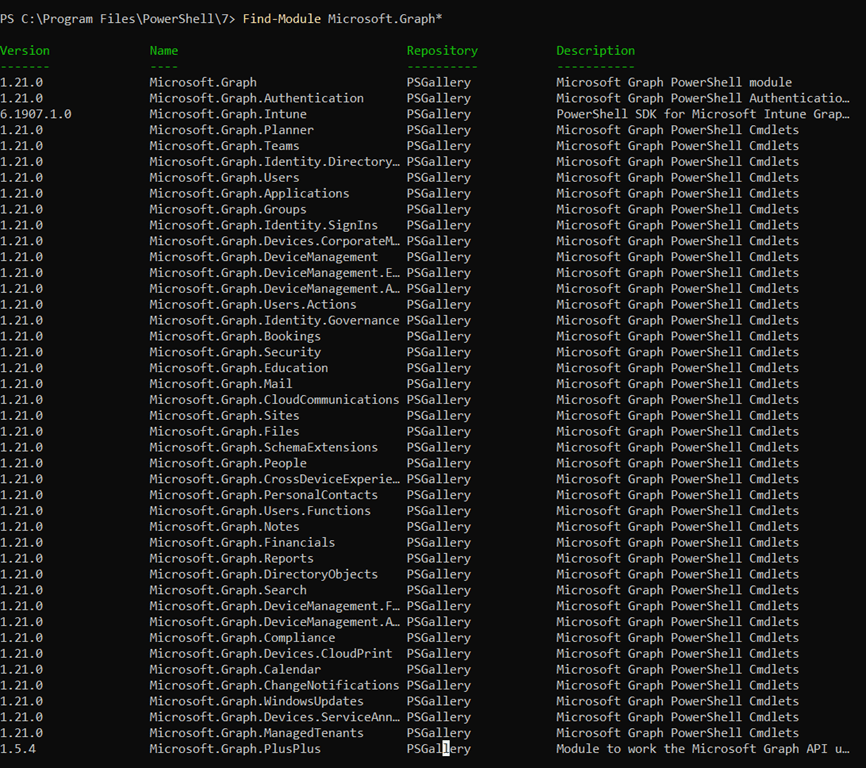Select the Microsoft.Graph.Notes module name
866x768 pixels.
[224, 527]
